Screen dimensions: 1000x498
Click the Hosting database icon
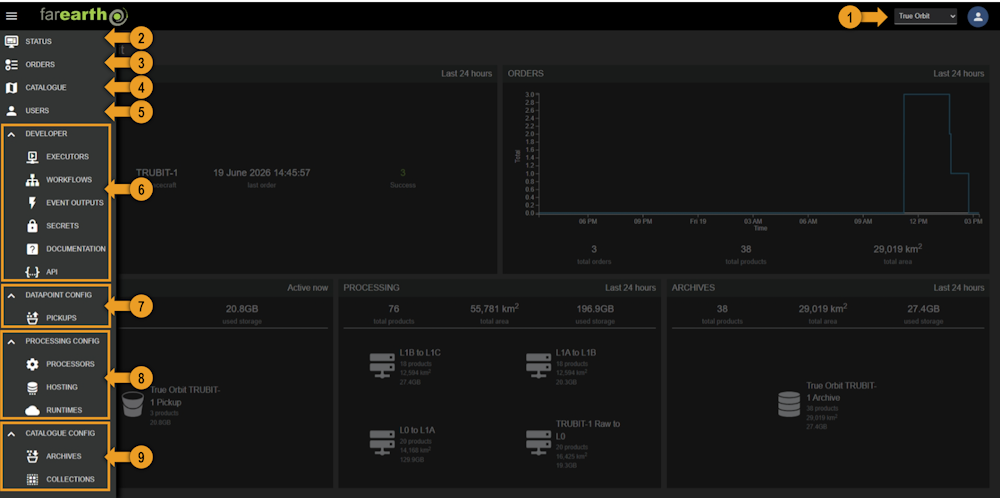(32, 387)
